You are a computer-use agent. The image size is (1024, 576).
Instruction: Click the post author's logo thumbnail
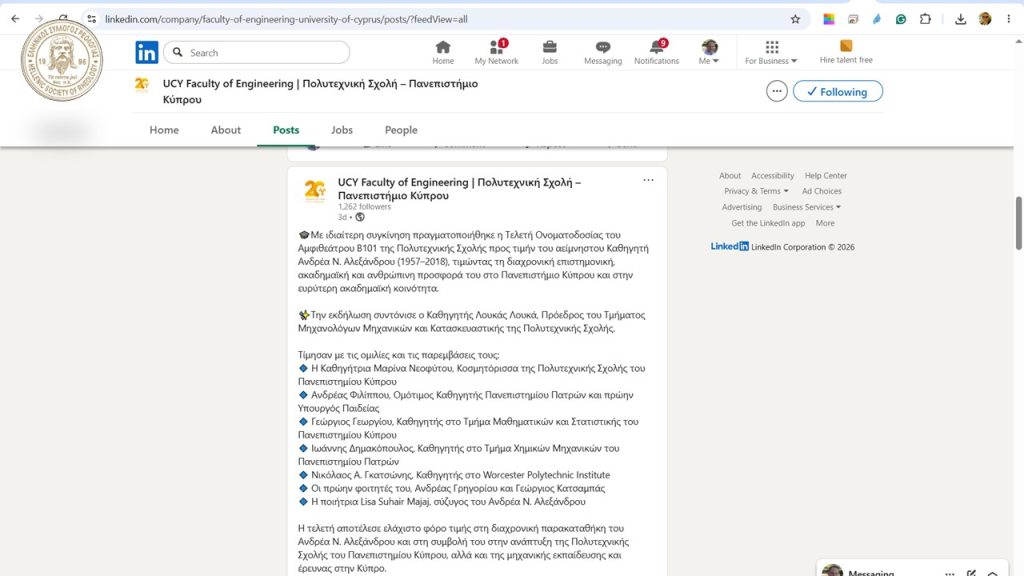(315, 191)
